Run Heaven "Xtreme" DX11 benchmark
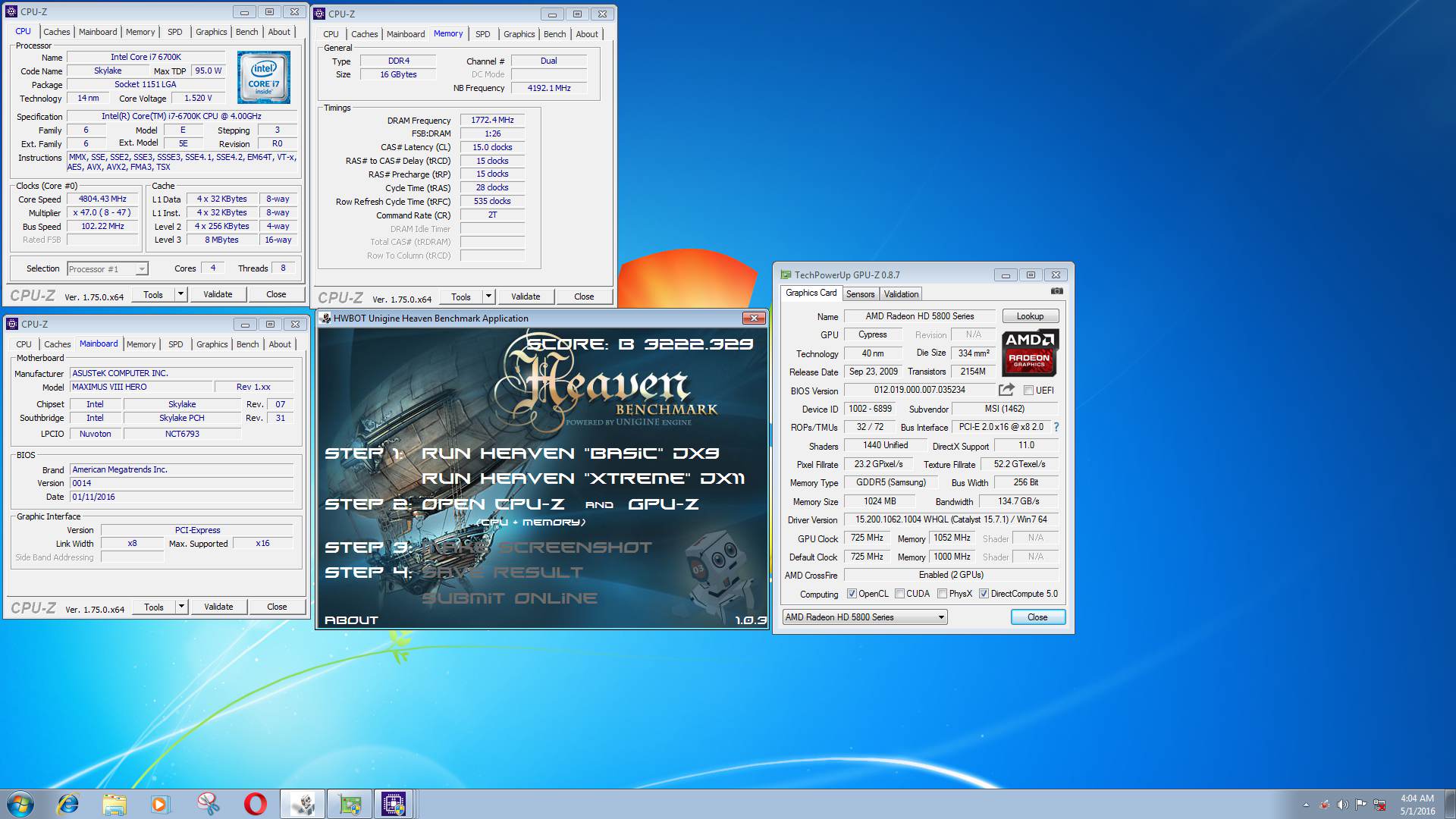Image resolution: width=1456 pixels, height=819 pixels. coord(583,479)
